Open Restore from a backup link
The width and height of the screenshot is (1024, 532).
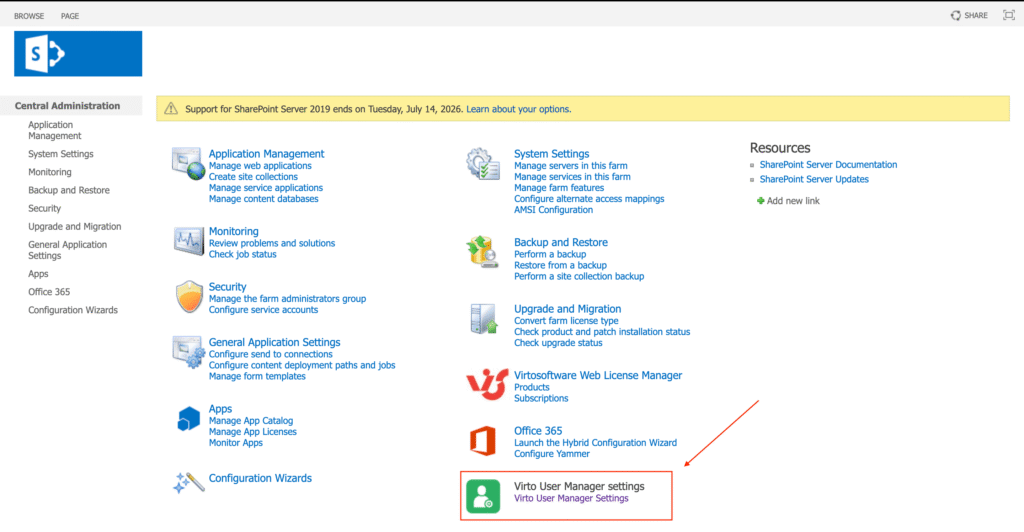(560, 266)
